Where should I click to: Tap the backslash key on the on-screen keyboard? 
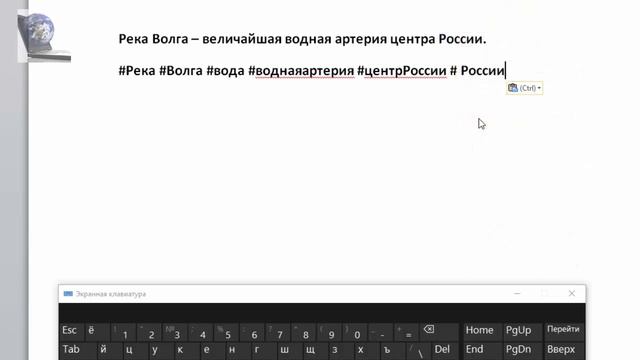pos(418,351)
